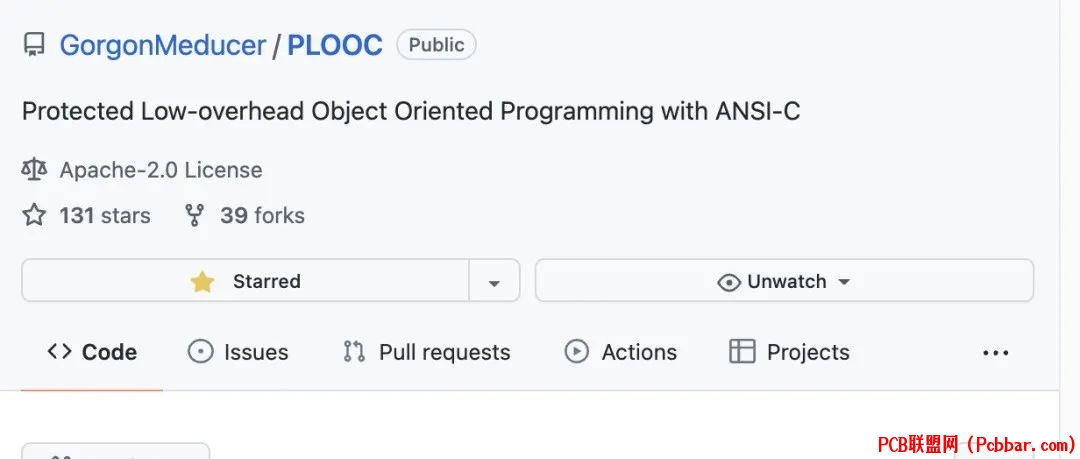
Task: Click the Issues circle icon
Action: [200, 351]
